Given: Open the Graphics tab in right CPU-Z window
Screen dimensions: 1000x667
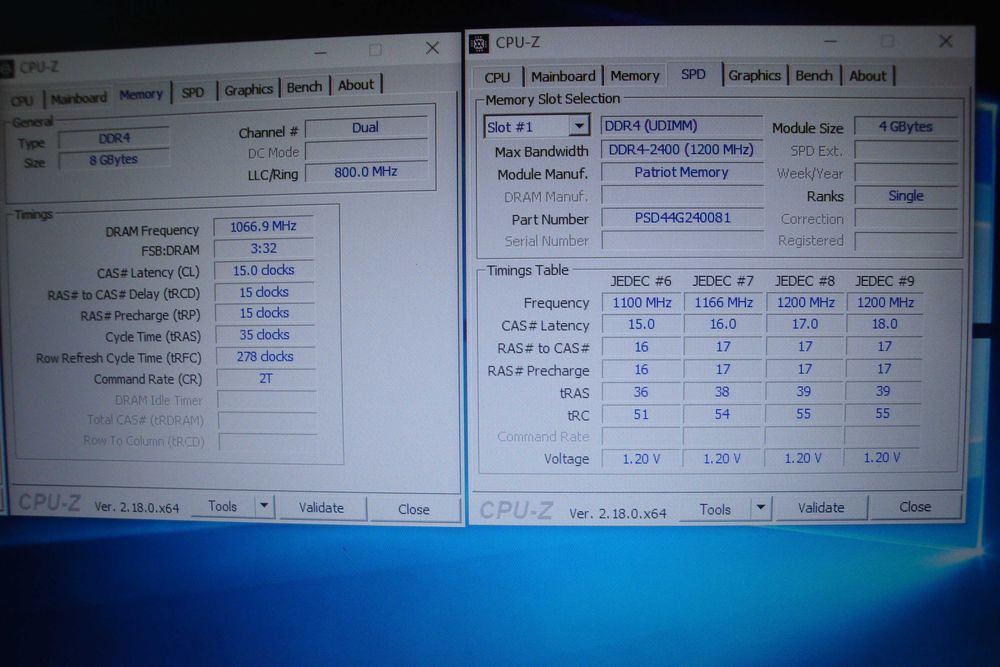Looking at the screenshot, I should (754, 75).
